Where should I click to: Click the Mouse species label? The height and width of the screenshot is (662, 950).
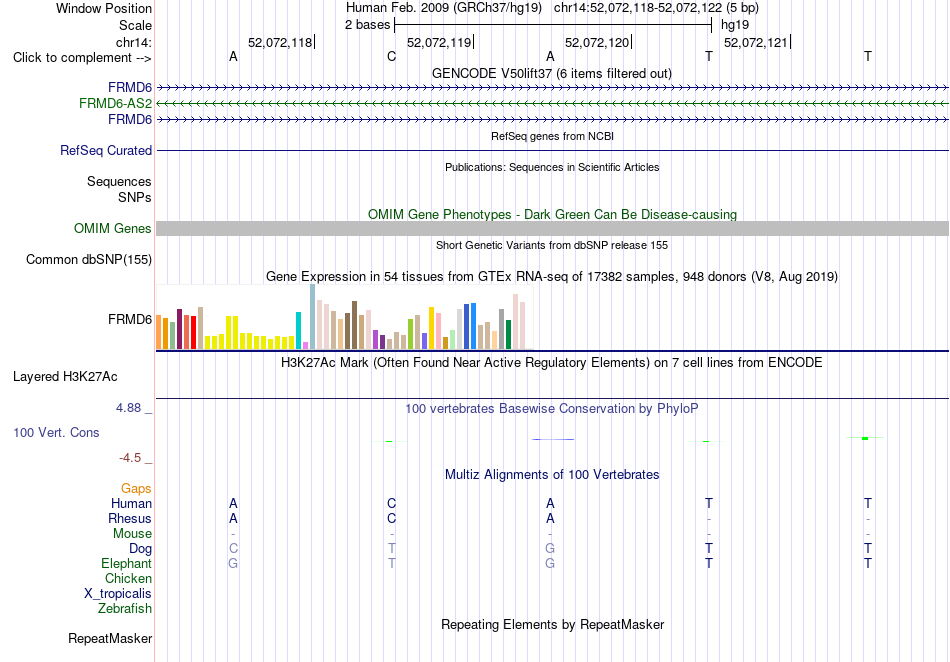[x=132, y=534]
